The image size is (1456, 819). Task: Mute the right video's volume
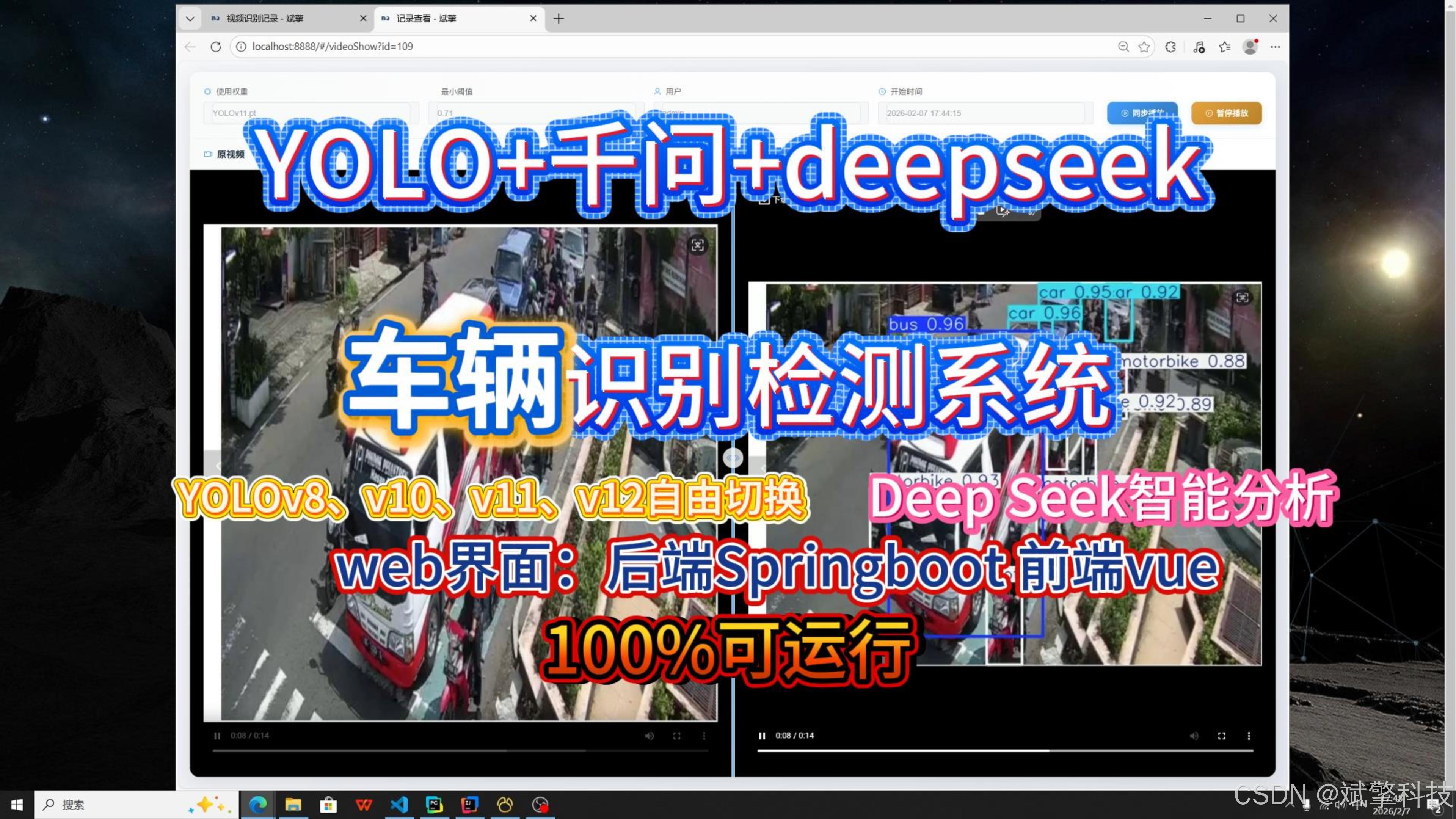[1194, 735]
